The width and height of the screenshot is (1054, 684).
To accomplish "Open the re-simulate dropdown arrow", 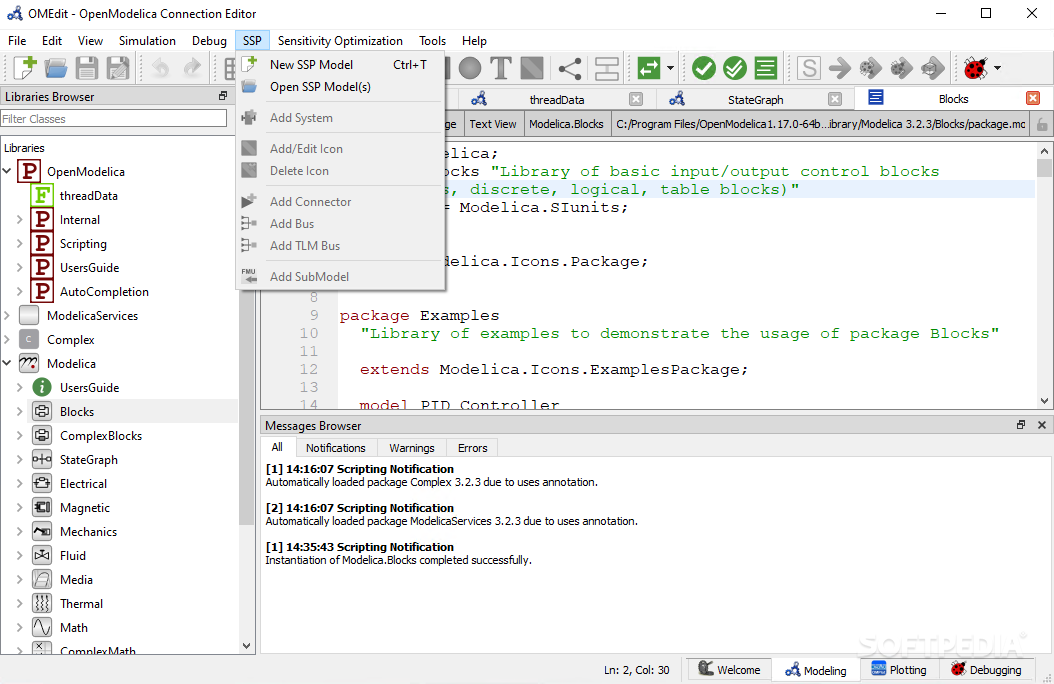I will (x=670, y=68).
